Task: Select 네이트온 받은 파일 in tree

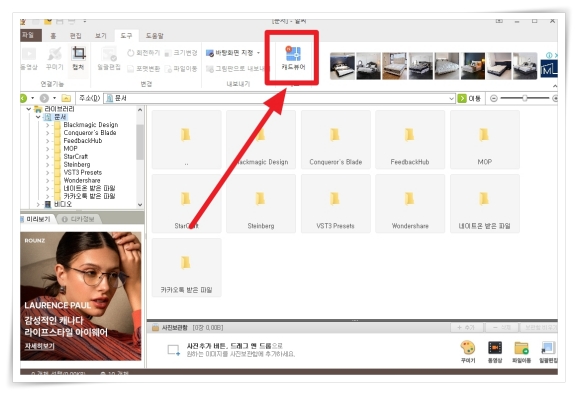Action: coord(89,188)
